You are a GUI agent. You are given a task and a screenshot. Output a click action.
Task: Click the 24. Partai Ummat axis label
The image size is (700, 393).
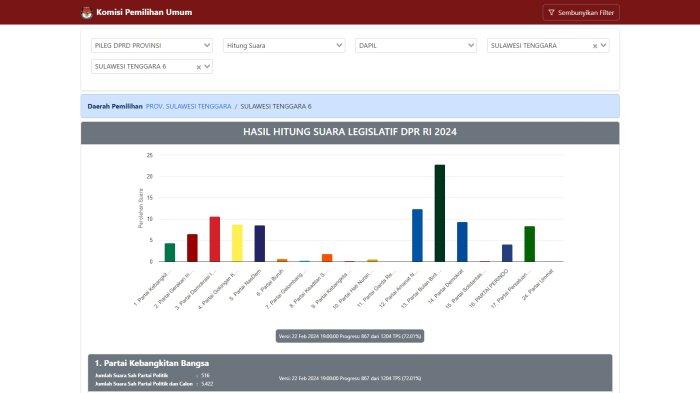click(x=538, y=284)
